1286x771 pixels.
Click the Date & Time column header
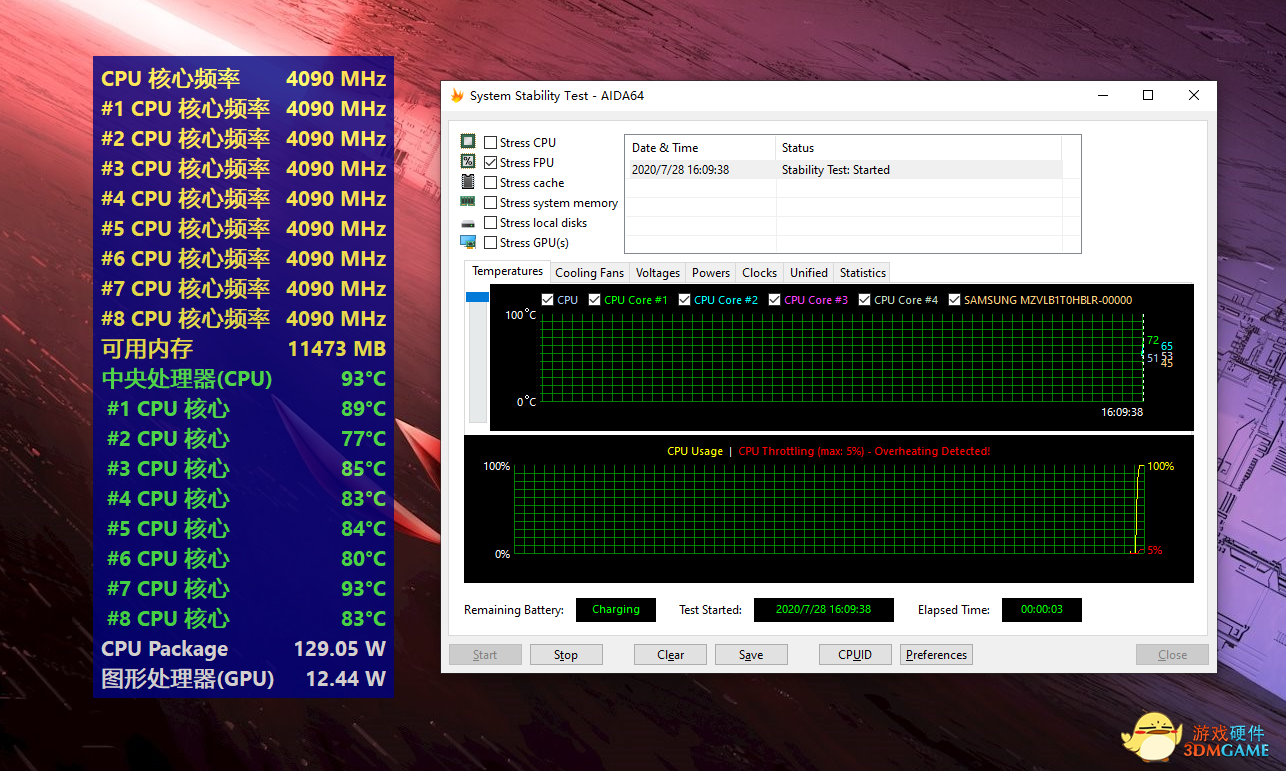pos(700,148)
